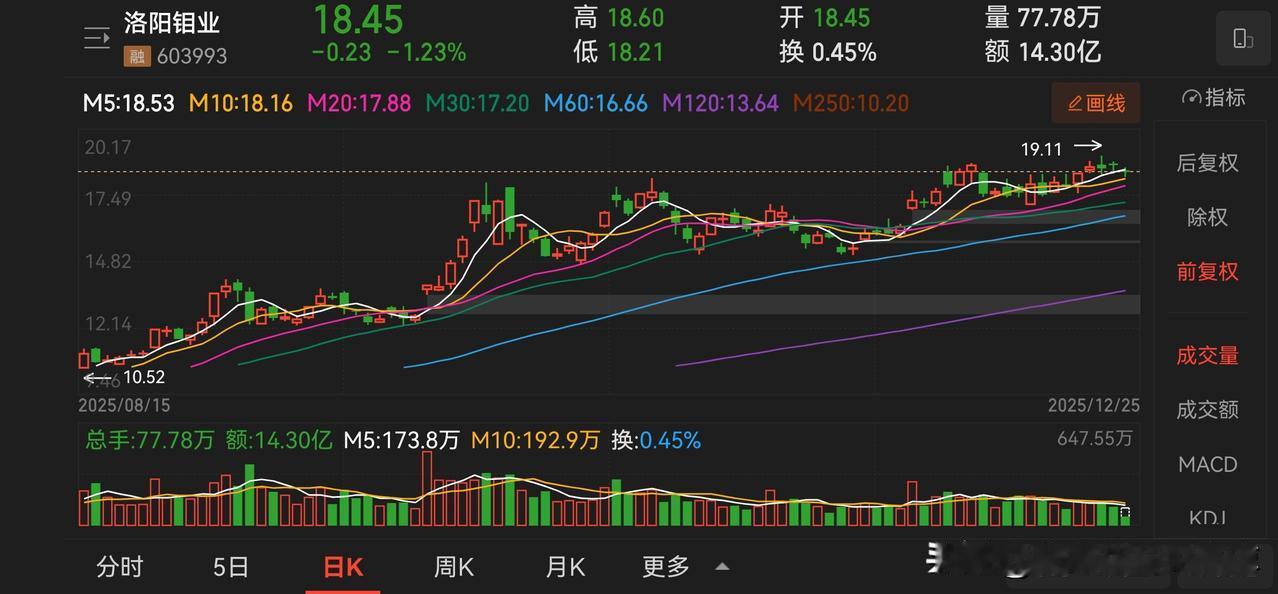Click the 17.49 price axis label
This screenshot has height=594, width=1278.
pos(108,199)
